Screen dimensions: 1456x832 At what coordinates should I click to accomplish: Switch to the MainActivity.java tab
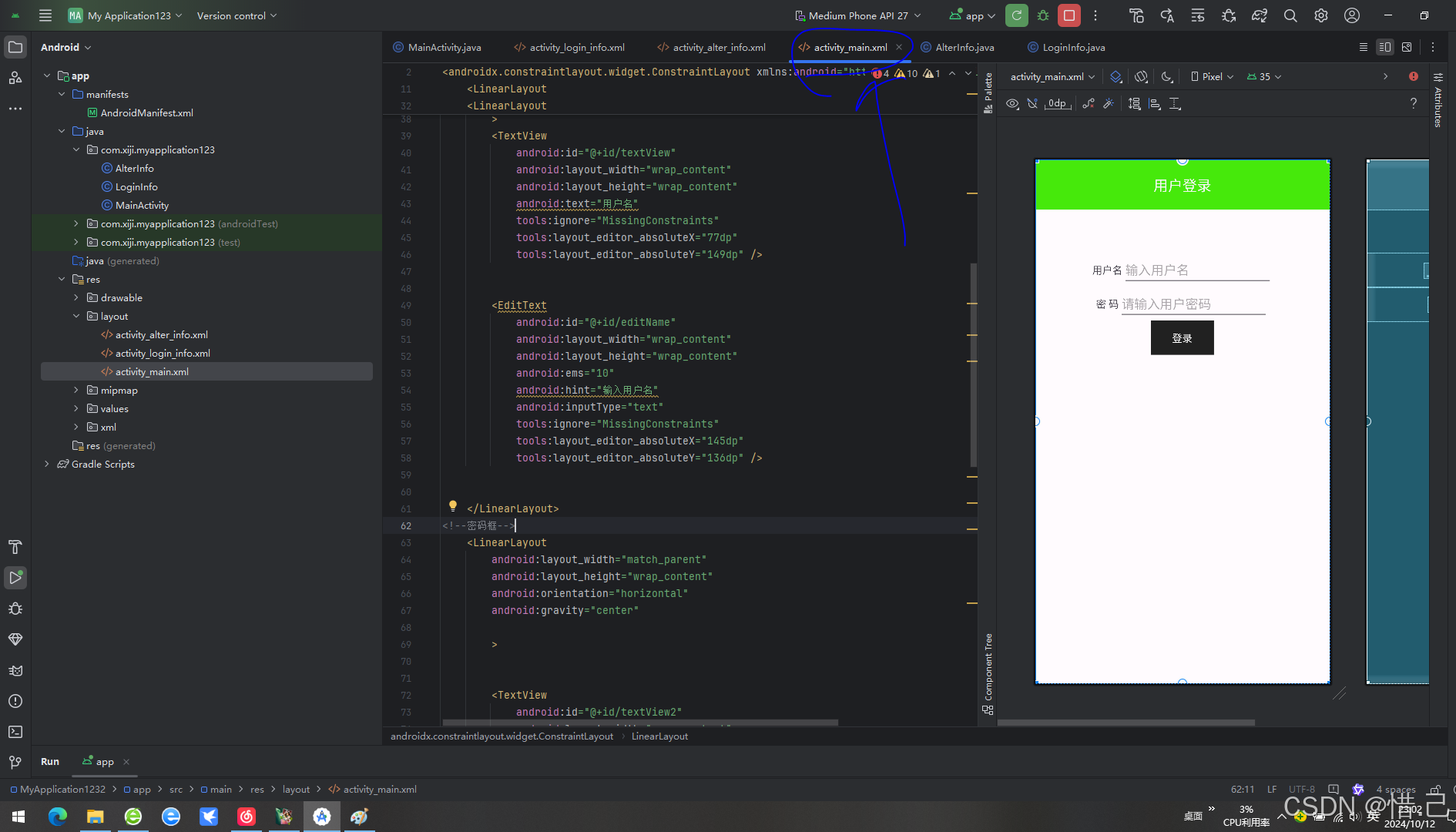(438, 47)
